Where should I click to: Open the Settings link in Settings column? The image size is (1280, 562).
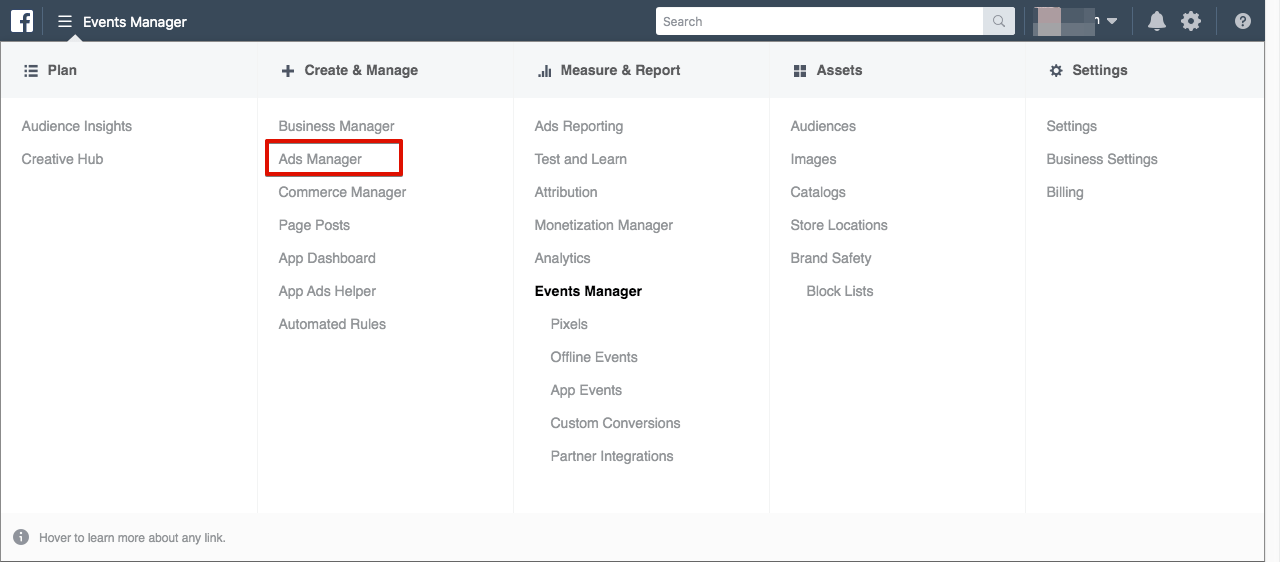coord(1072,126)
